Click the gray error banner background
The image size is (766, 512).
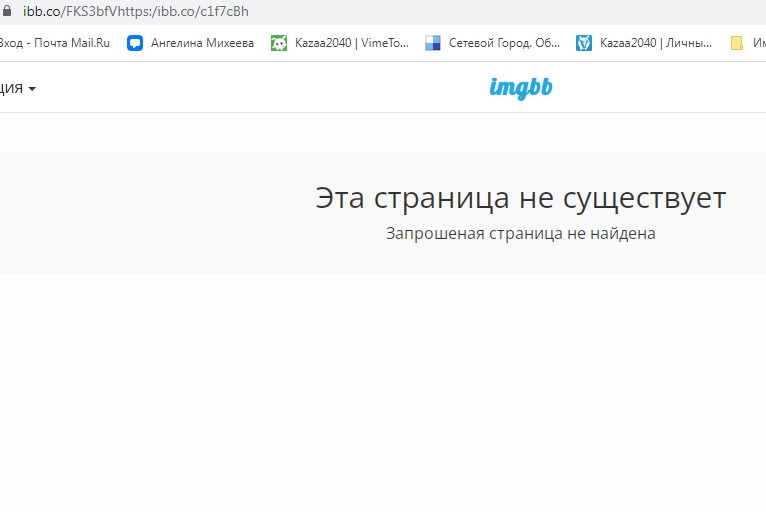pyautogui.click(x=150, y=212)
